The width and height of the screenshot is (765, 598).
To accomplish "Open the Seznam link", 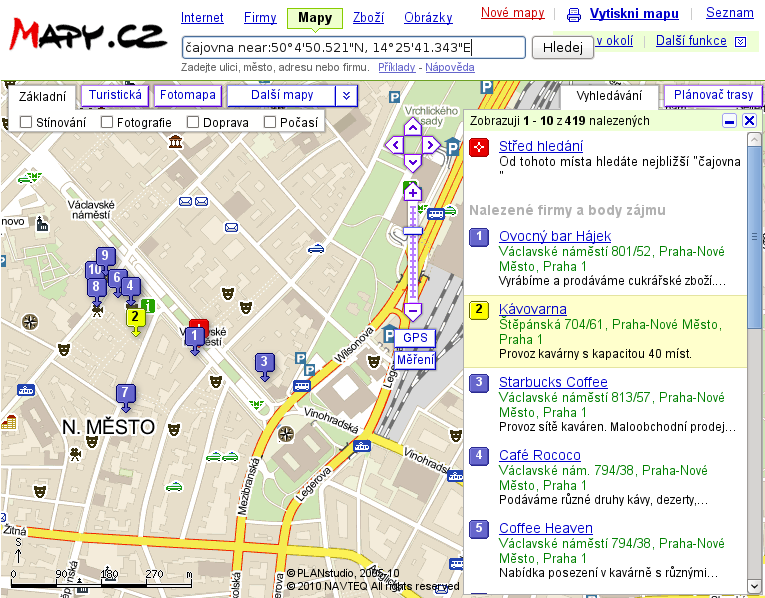I will pyautogui.click(x=730, y=13).
